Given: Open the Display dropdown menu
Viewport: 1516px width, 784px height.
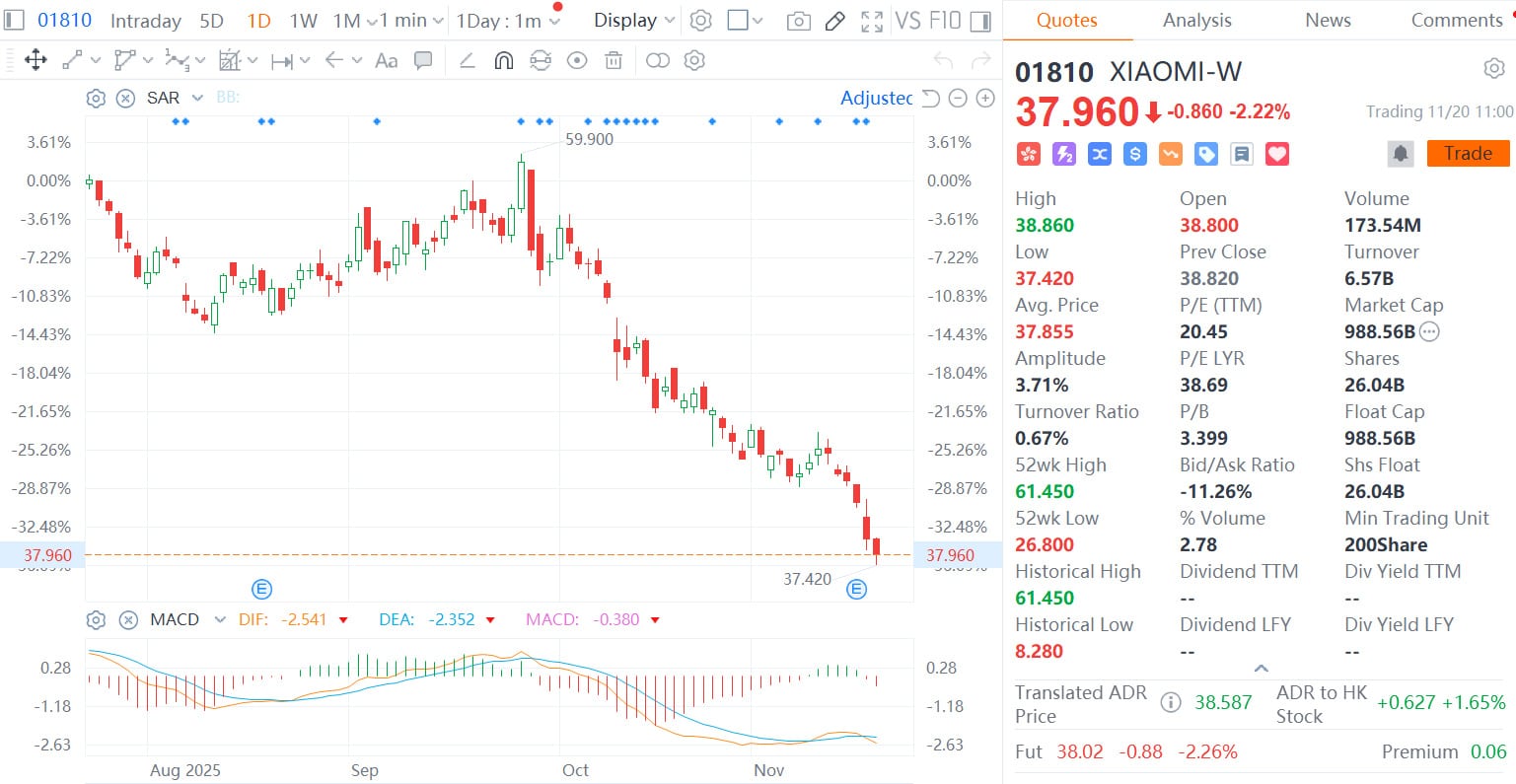Looking at the screenshot, I should click(x=634, y=21).
